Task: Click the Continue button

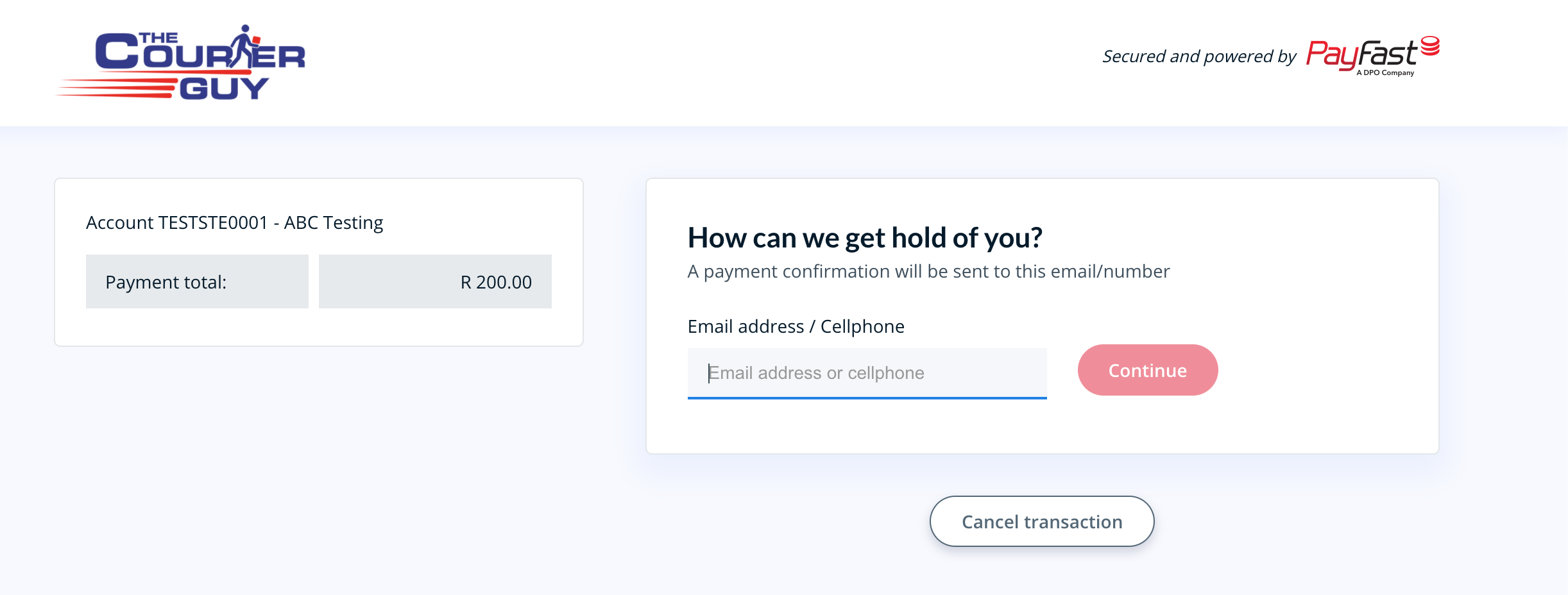Action: pyautogui.click(x=1148, y=370)
